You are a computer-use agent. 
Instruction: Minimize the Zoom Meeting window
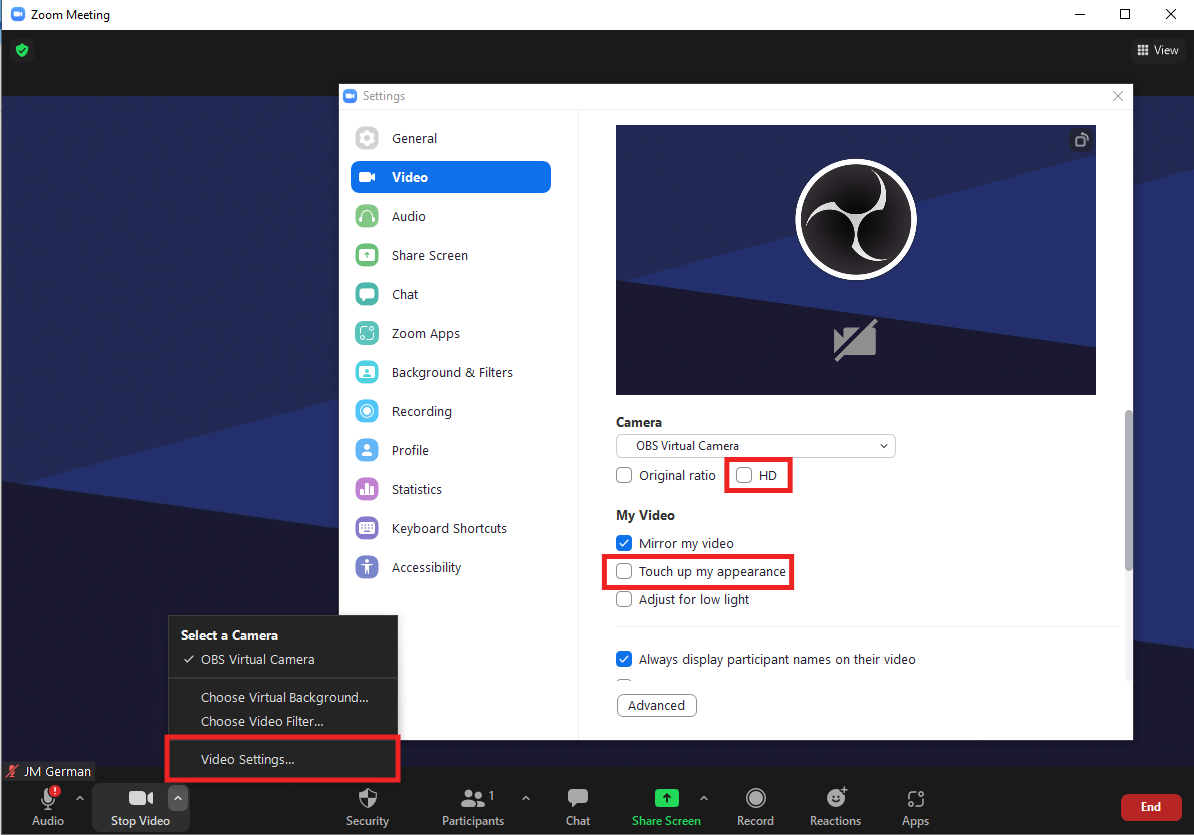click(x=1080, y=14)
